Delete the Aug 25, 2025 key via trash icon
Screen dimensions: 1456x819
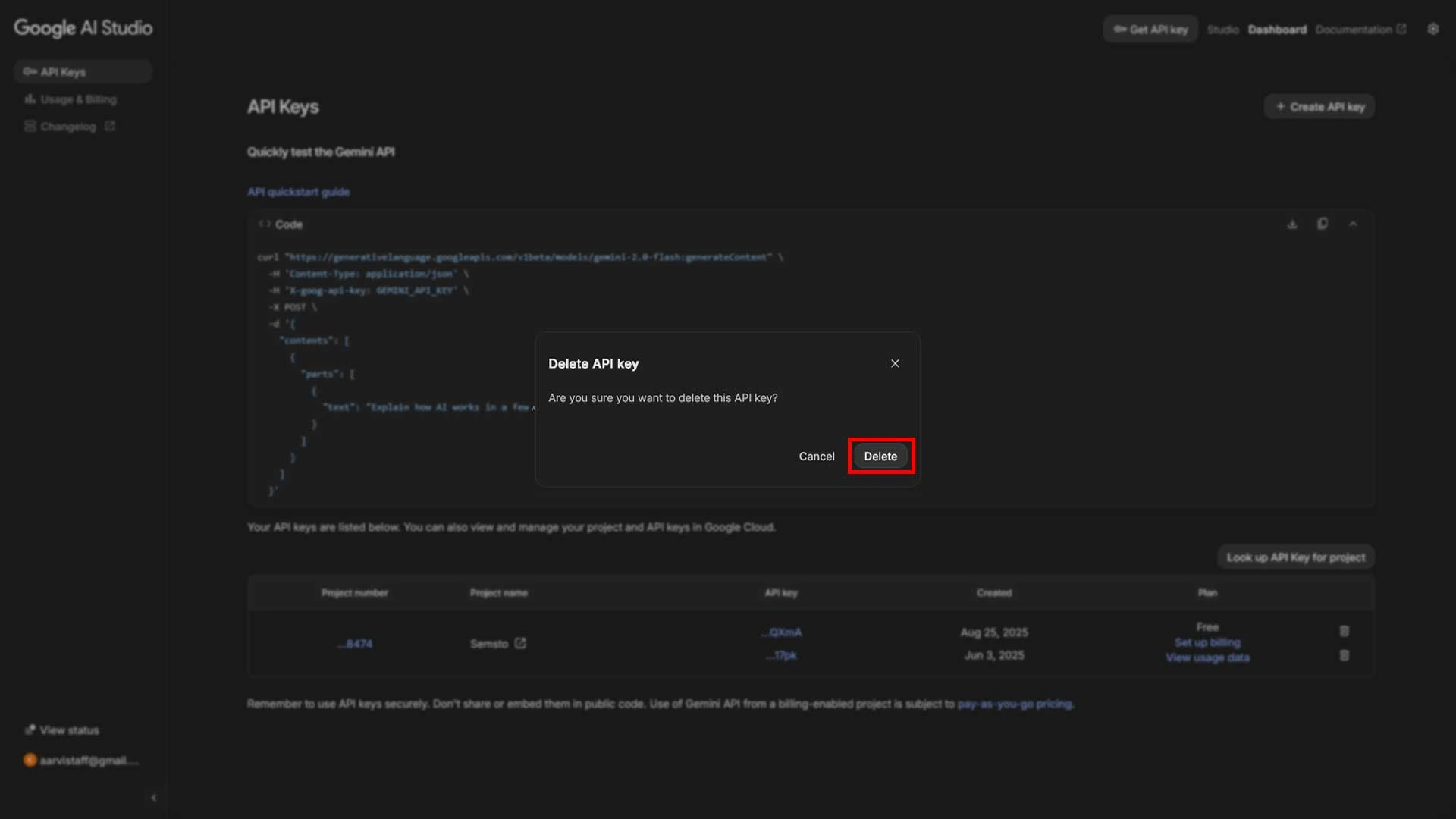(1345, 631)
